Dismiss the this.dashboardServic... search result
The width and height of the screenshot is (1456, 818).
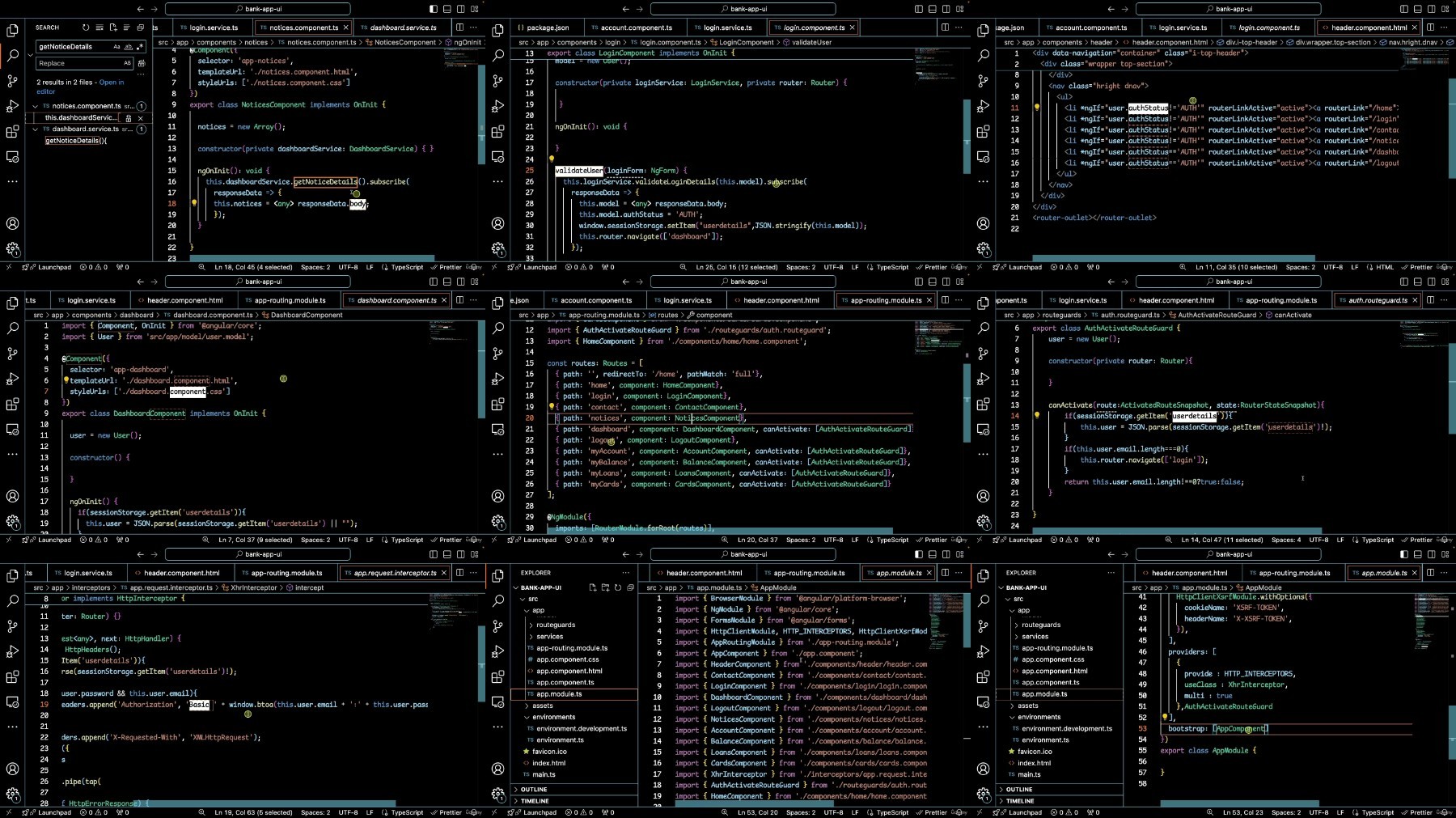[140, 118]
